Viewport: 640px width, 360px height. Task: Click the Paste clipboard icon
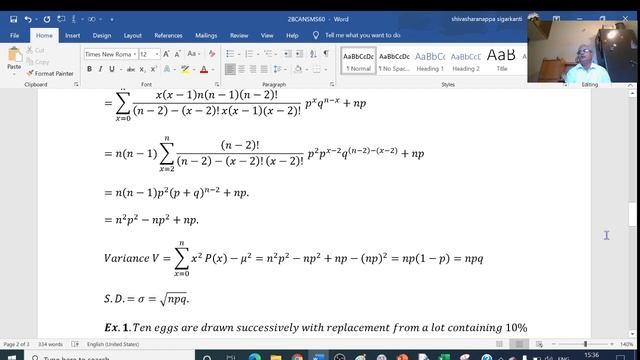(x=14, y=55)
